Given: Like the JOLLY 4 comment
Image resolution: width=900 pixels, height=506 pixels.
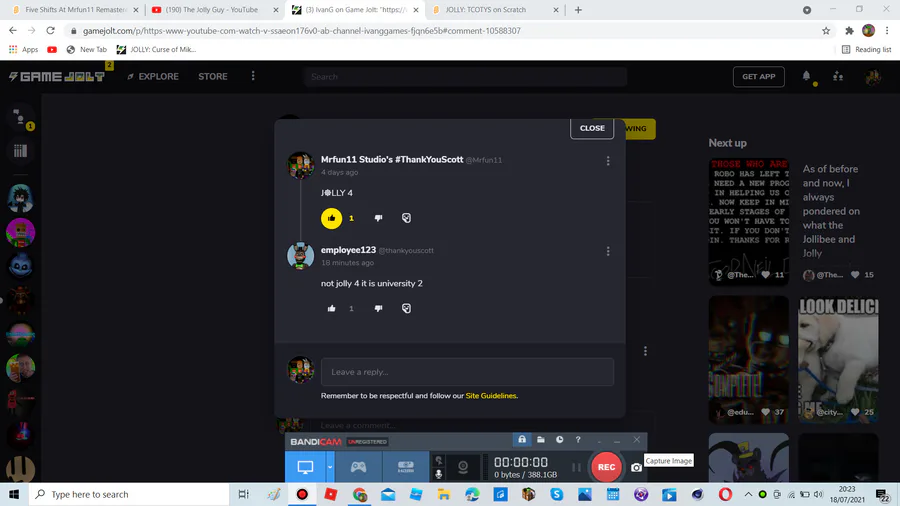Looking at the screenshot, I should pos(331,218).
